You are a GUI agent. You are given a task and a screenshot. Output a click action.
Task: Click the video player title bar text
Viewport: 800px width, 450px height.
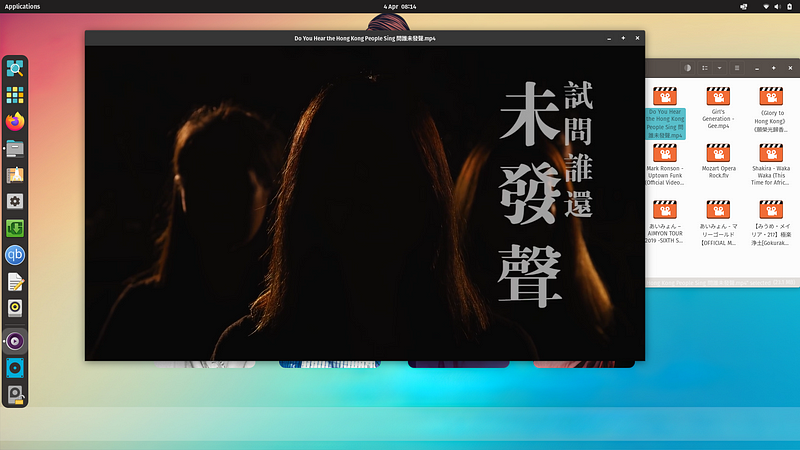(x=365, y=38)
